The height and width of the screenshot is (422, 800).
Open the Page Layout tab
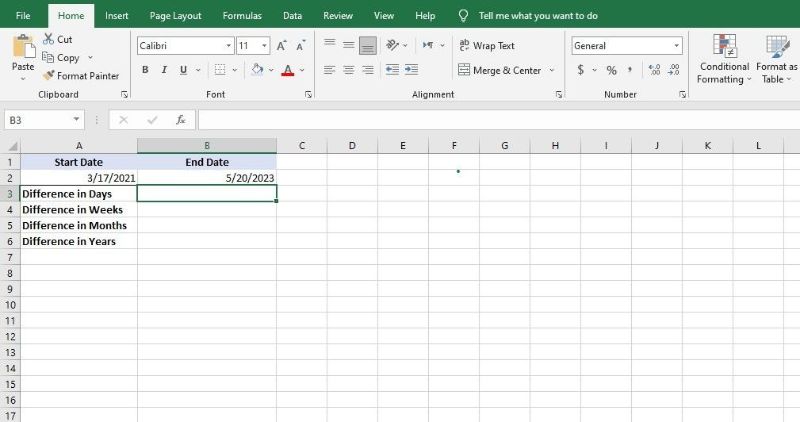pos(175,16)
